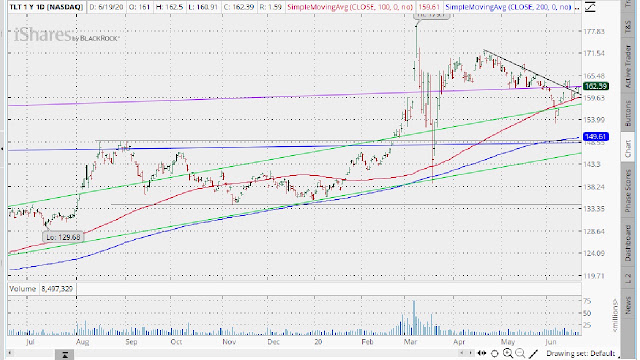The image size is (640, 360).
Task: Open the Phase Scores side tab
Action: click(628, 191)
